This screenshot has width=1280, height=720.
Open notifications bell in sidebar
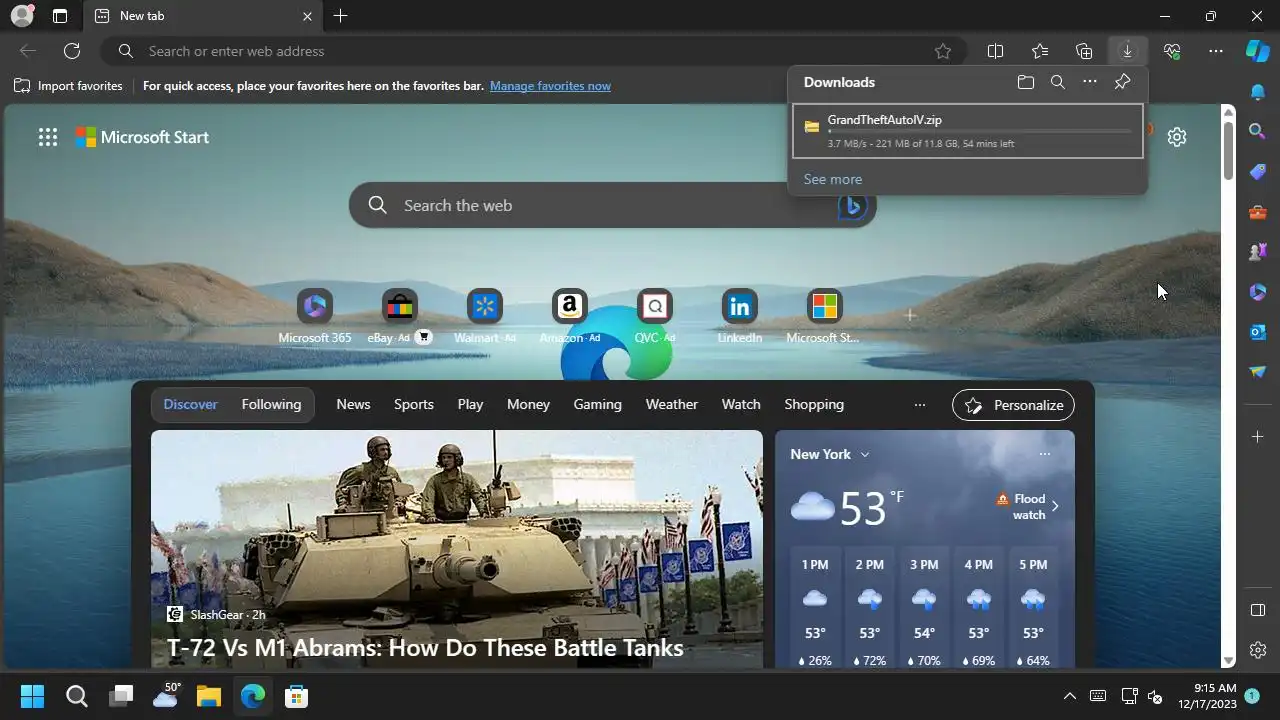click(x=1258, y=92)
